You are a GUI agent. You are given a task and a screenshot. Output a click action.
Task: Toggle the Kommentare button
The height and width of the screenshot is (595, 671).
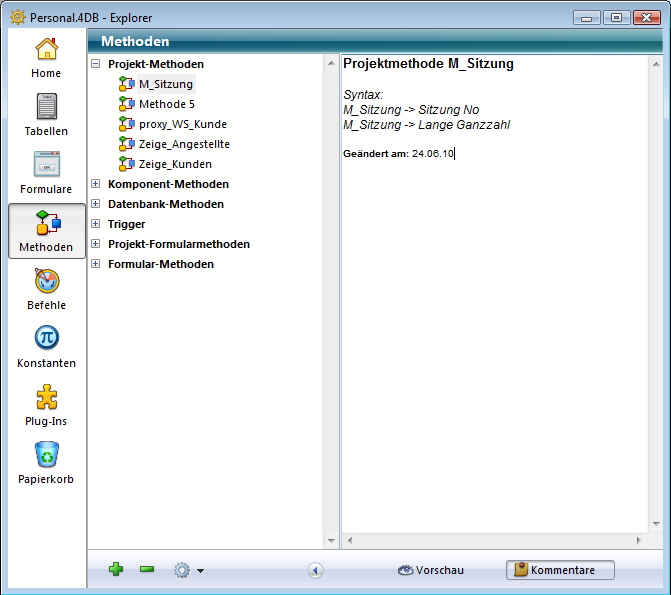tap(560, 570)
